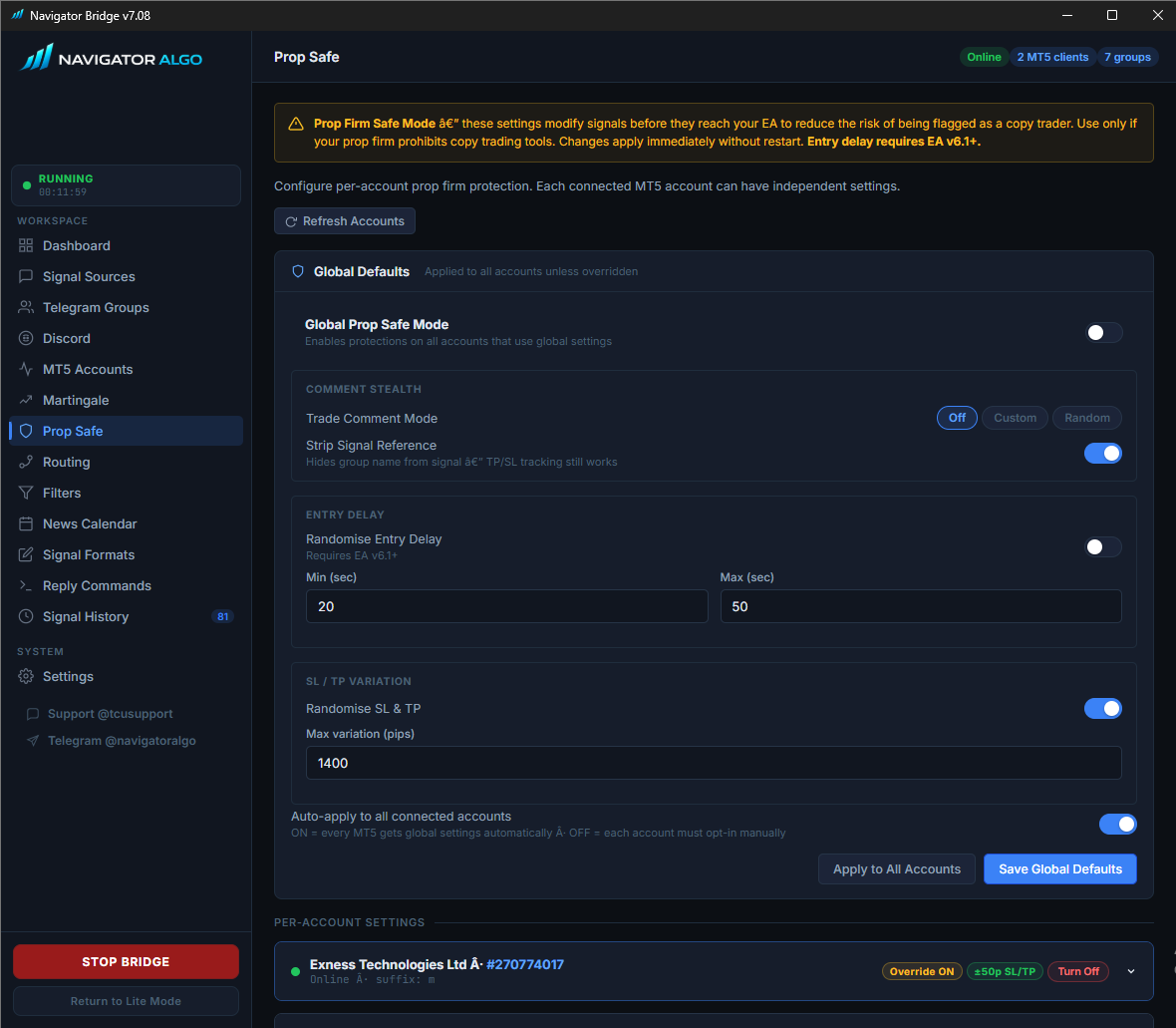The image size is (1176, 1028).
Task: Click the Online status badge
Action: (984, 57)
